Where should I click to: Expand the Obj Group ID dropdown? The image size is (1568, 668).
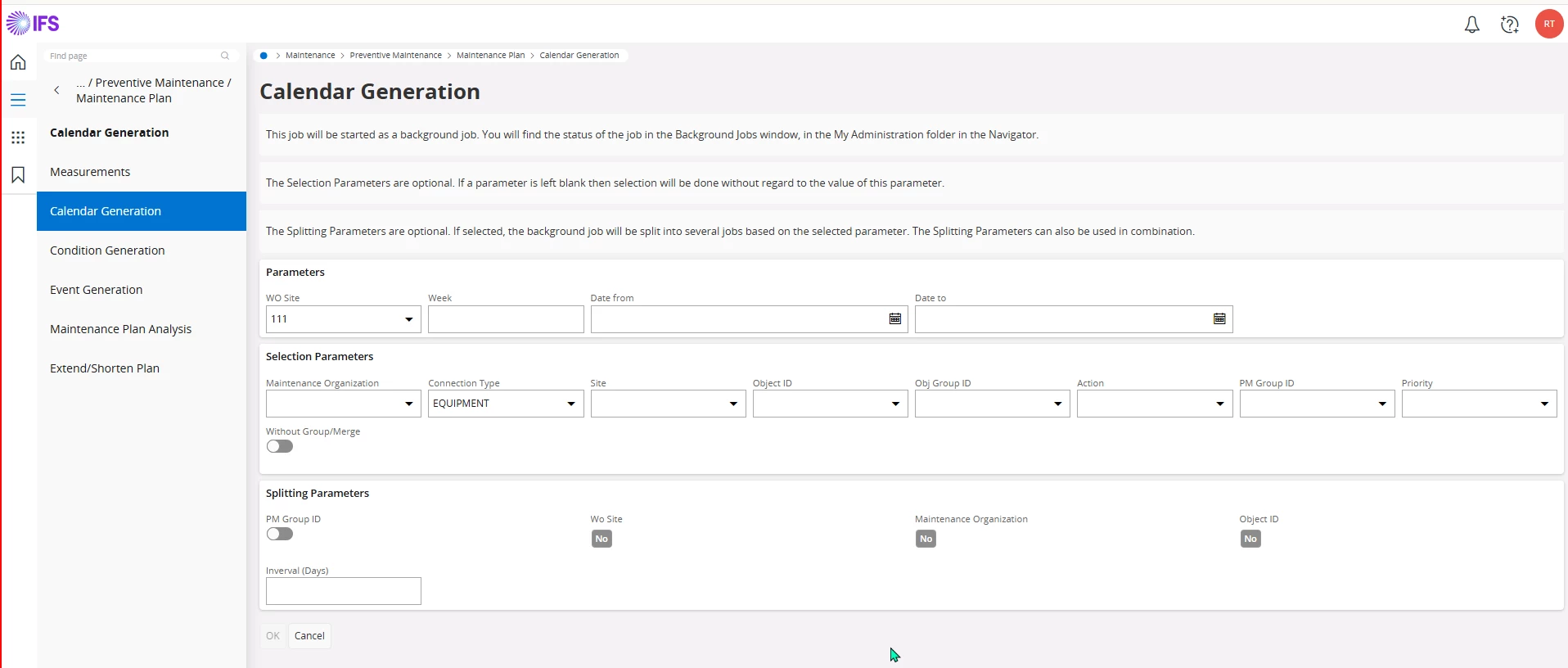tap(1057, 404)
